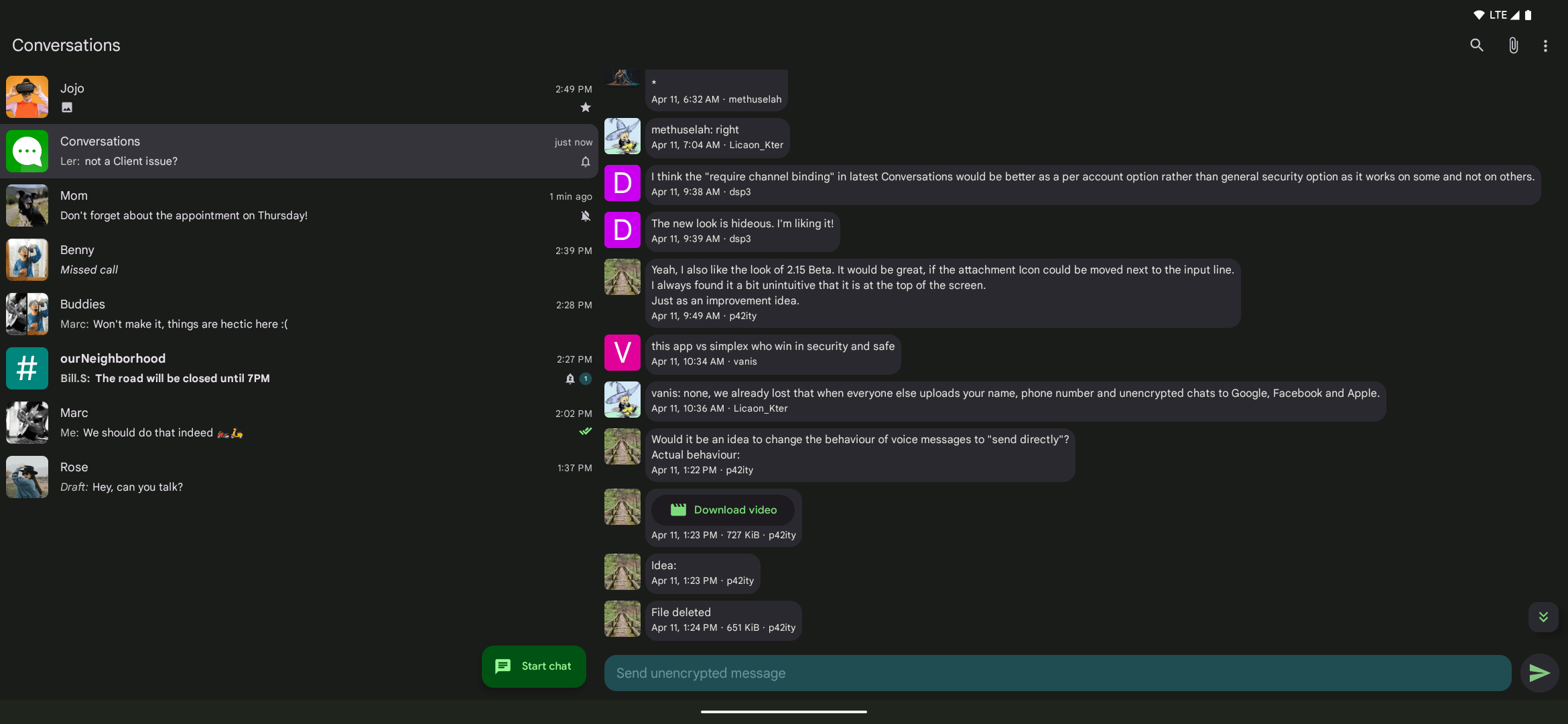Click the paperclip attachment icon
Image resolution: width=1568 pixels, height=724 pixels.
point(1513,46)
